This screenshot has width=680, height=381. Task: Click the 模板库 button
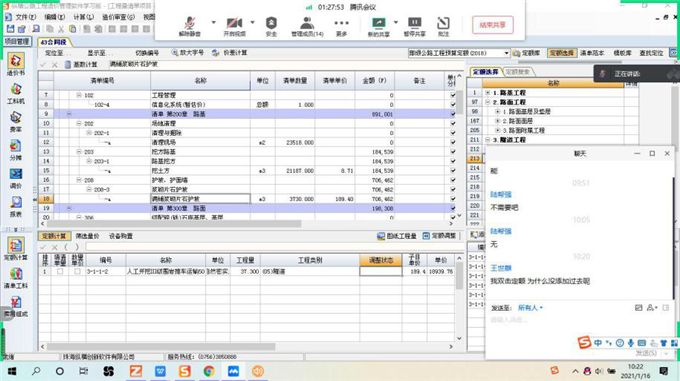pyautogui.click(x=622, y=53)
